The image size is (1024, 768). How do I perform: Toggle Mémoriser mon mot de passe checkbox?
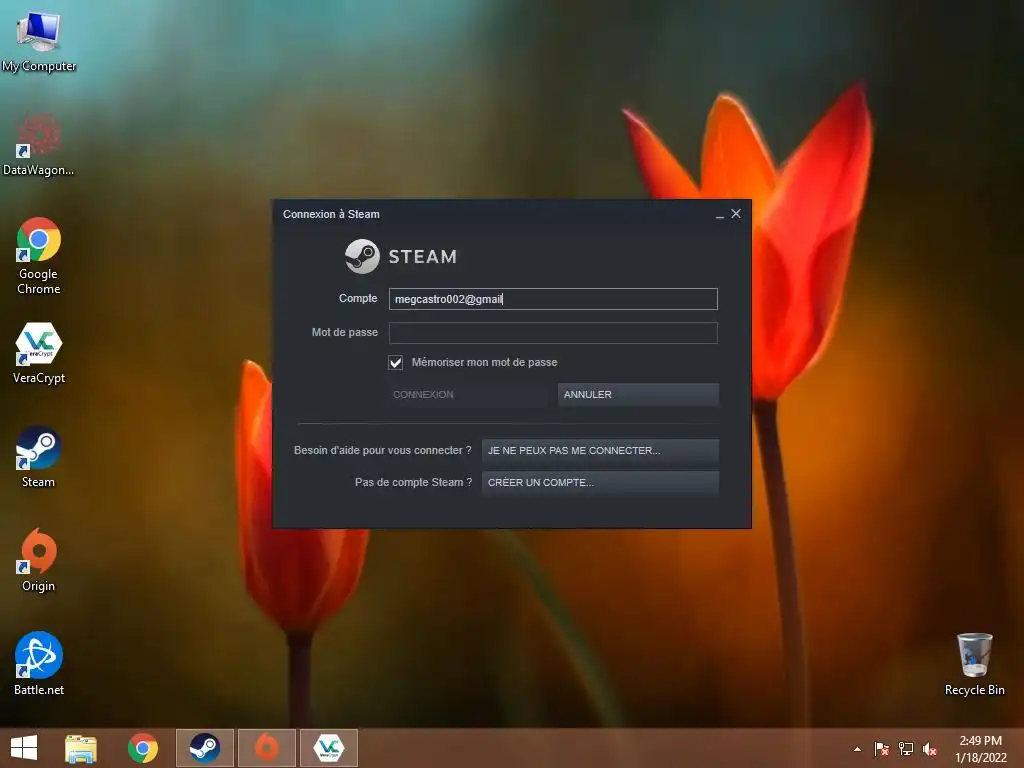(396, 362)
